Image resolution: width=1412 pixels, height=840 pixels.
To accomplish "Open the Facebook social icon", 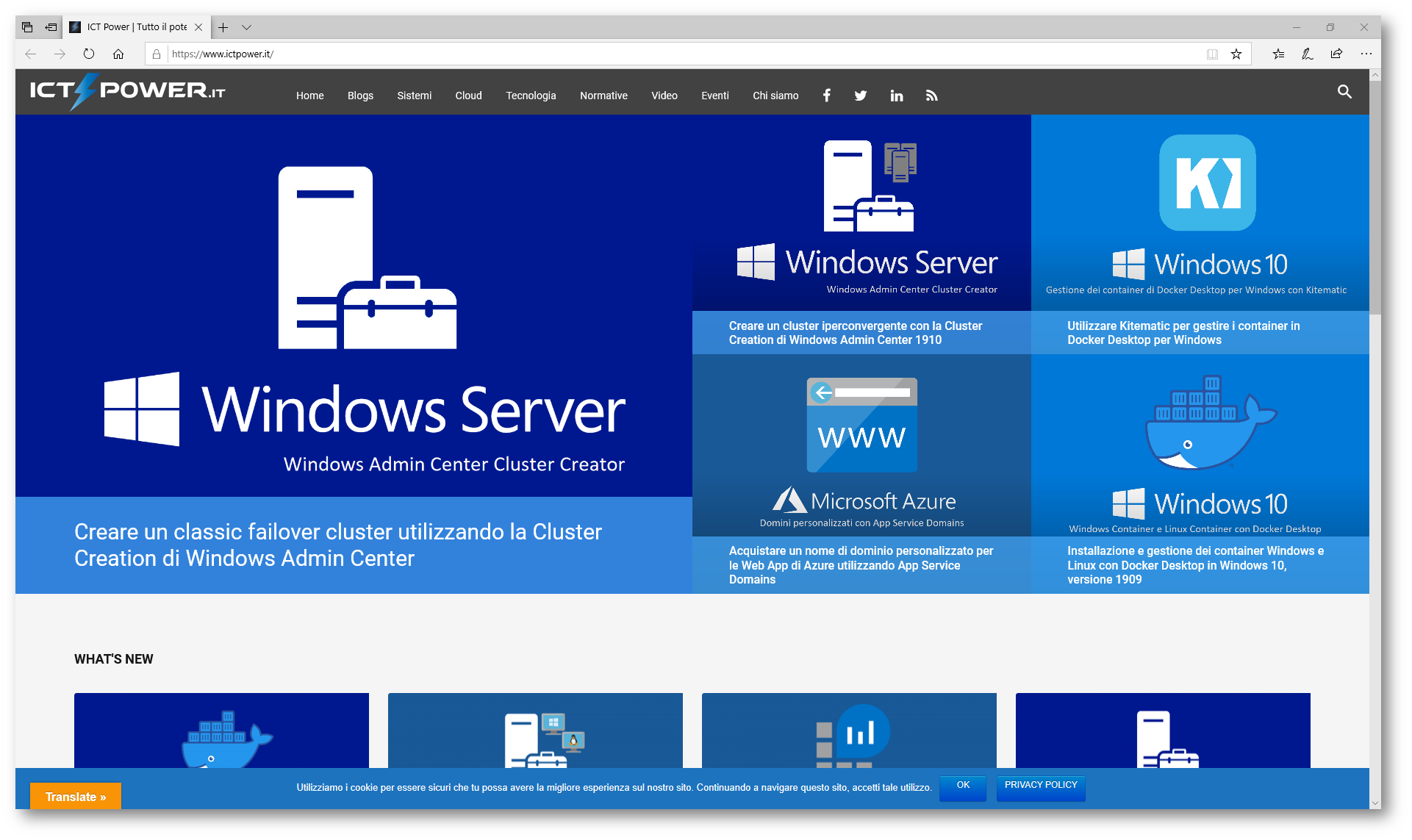I will click(x=826, y=96).
